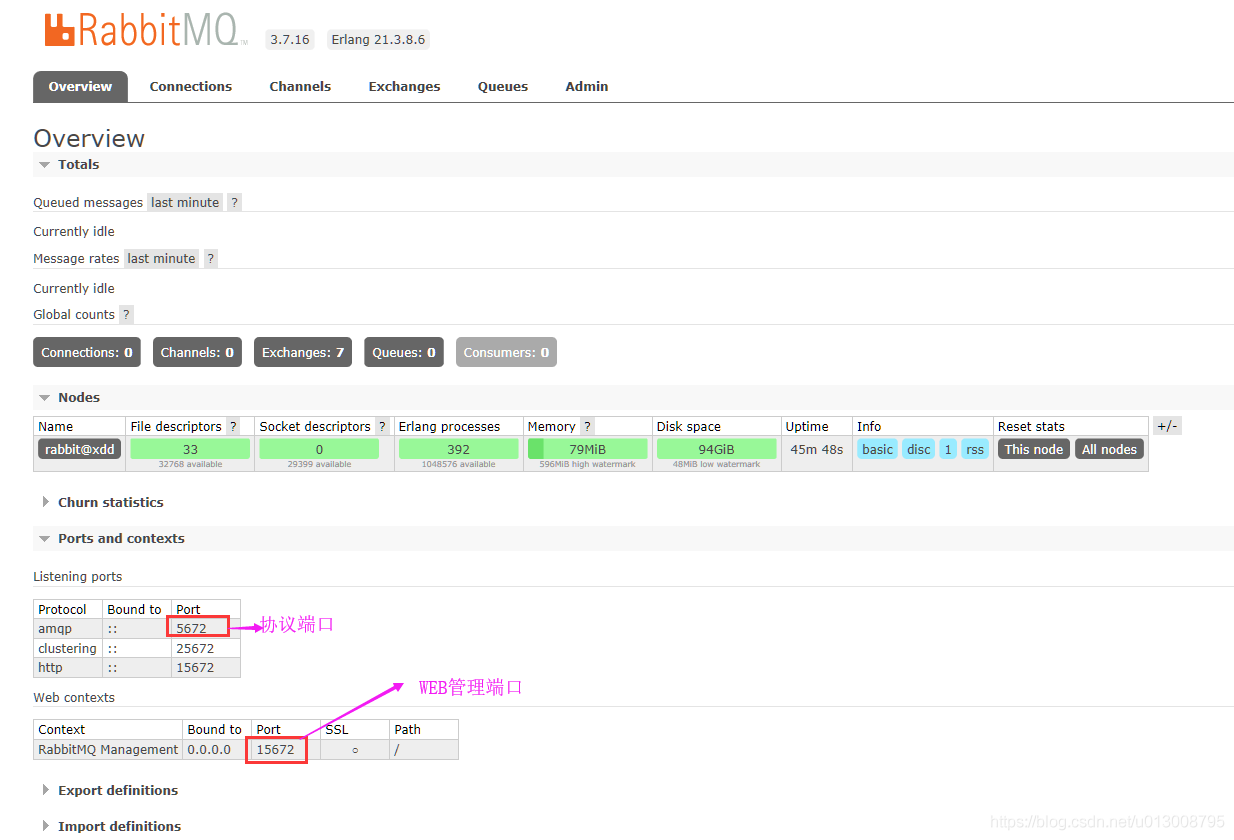
Task: Click the RabbitMQ logo
Action: tap(145, 30)
